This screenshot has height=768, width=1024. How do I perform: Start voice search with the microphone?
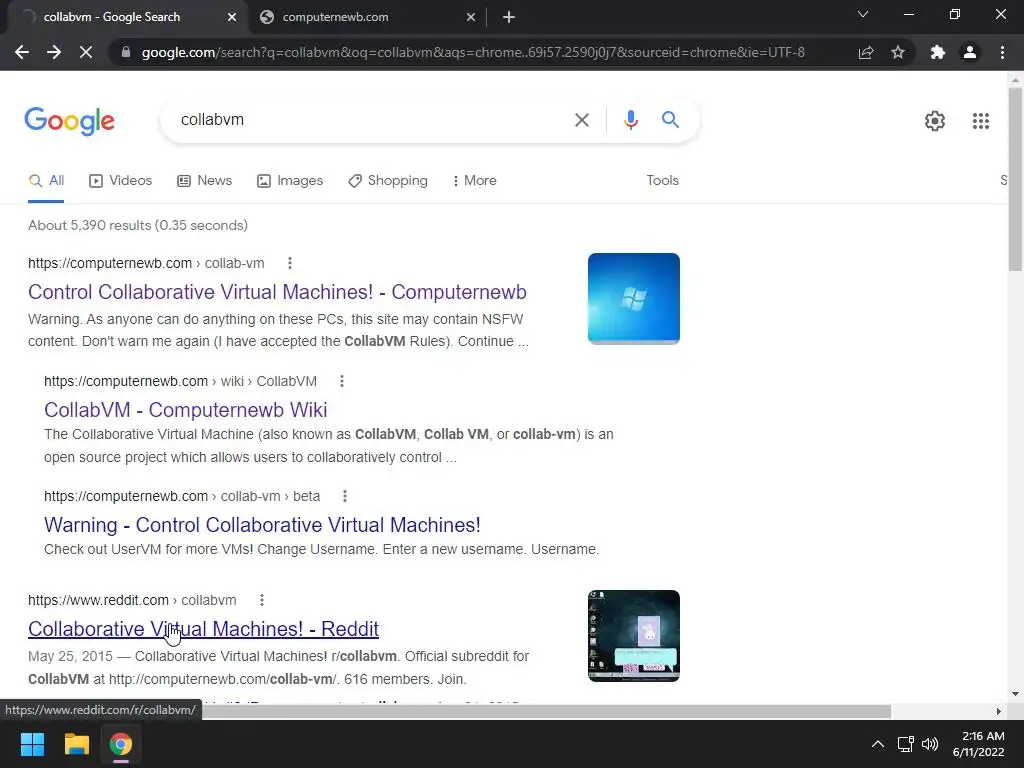[x=630, y=120]
